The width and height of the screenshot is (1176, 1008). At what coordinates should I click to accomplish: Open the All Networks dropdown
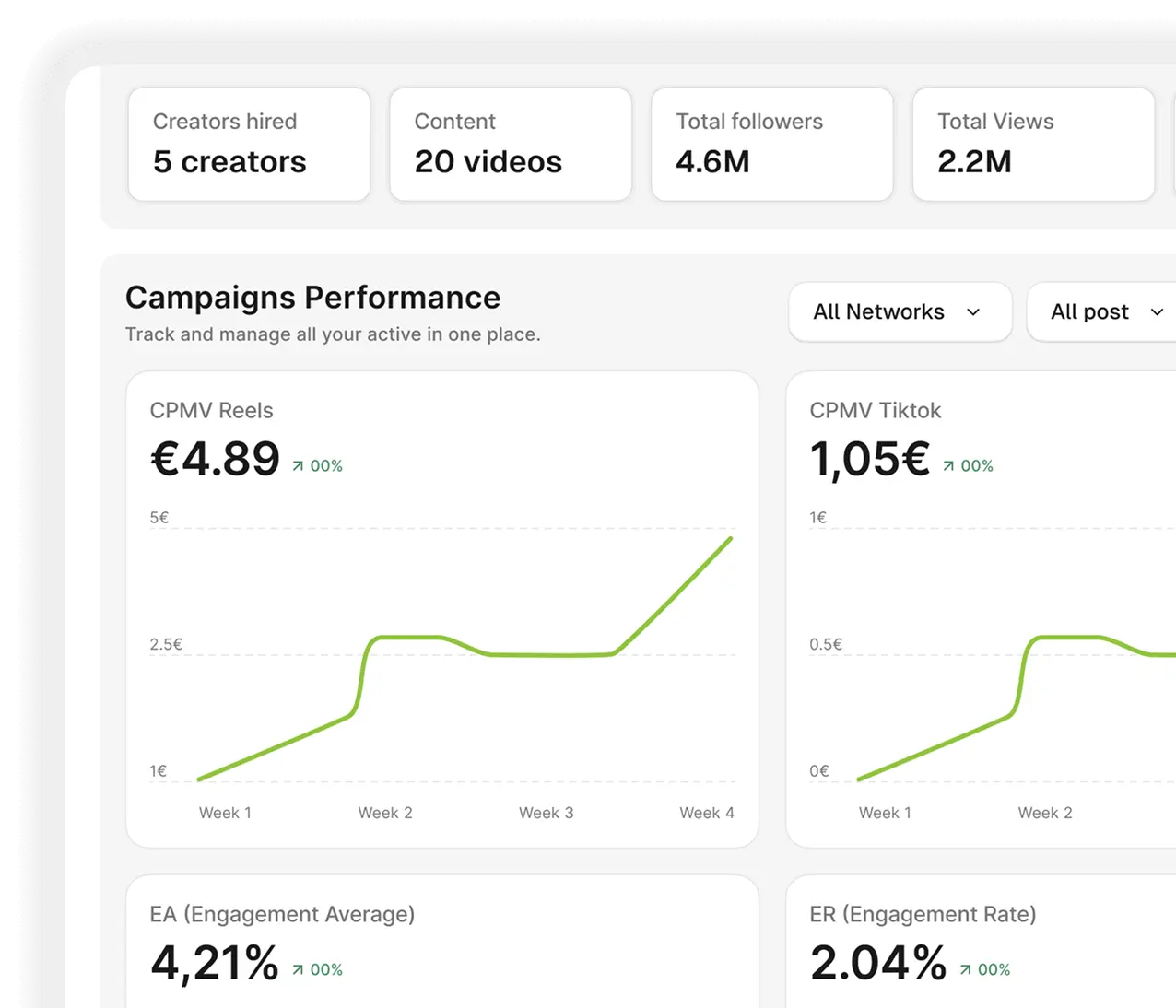[900, 311]
